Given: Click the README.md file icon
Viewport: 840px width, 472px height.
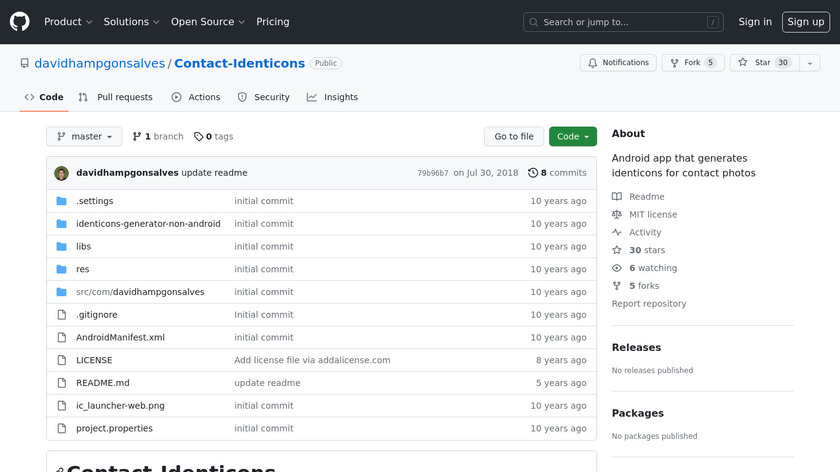Looking at the screenshot, I should [x=62, y=383].
